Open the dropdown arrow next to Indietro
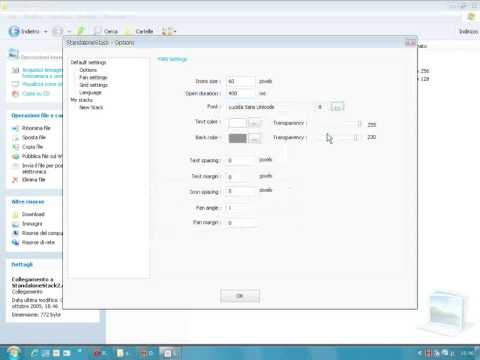This screenshot has height=360, width=480. 46,32
